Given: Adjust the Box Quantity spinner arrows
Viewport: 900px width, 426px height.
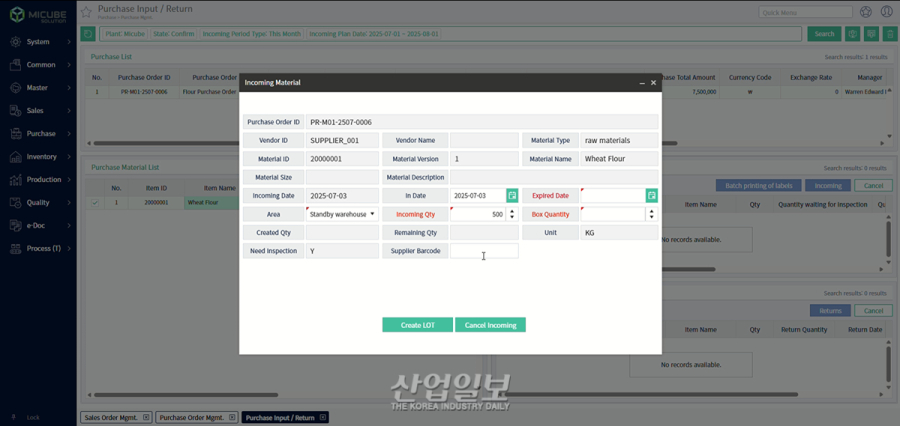Looking at the screenshot, I should pyautogui.click(x=651, y=214).
